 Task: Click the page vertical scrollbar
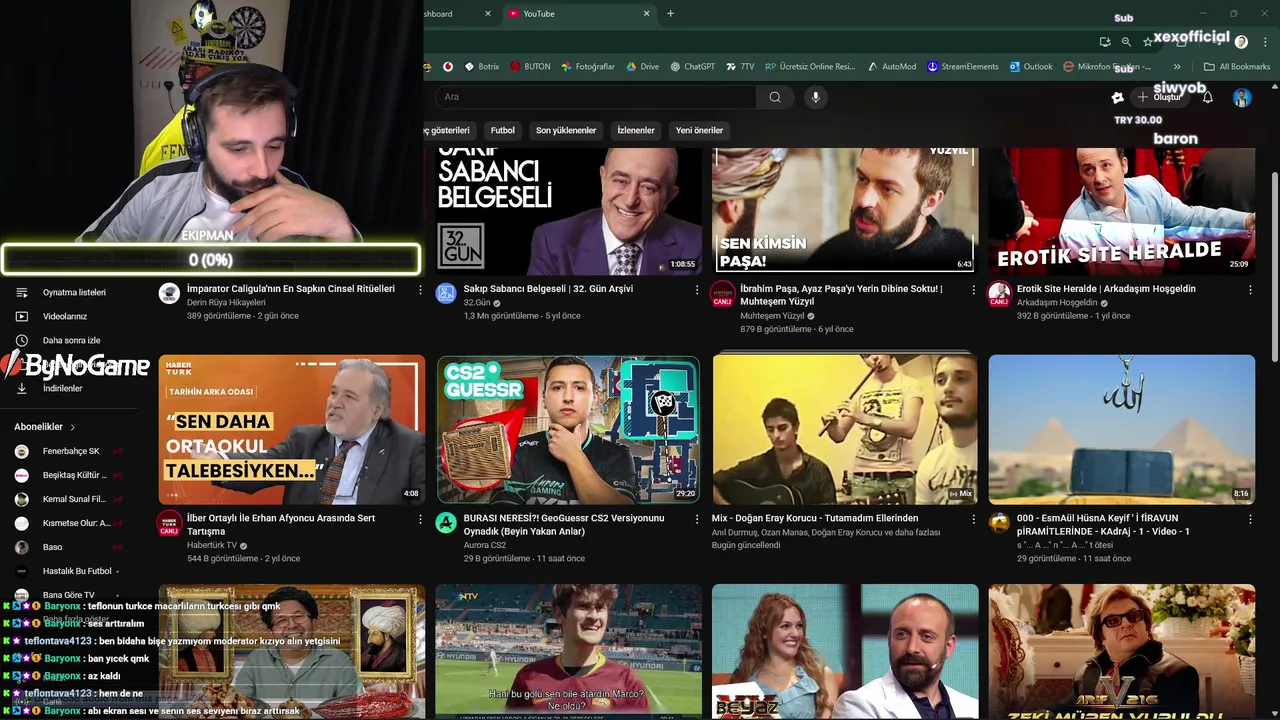[x=1274, y=265]
